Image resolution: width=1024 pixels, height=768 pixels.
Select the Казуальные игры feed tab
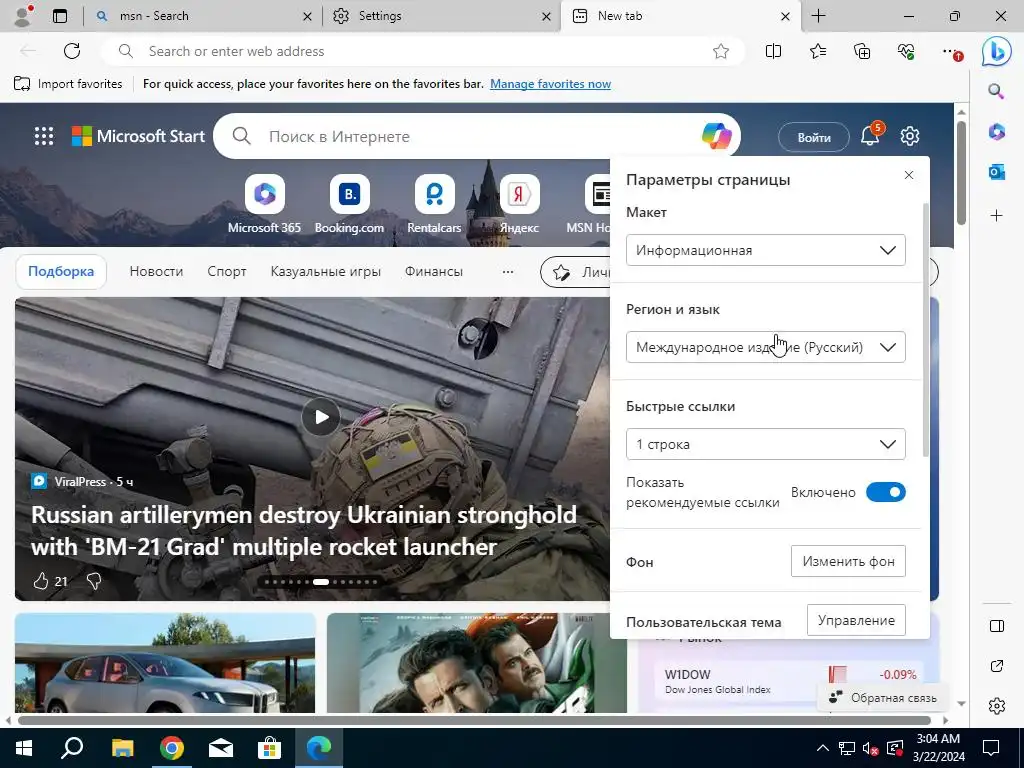(325, 272)
